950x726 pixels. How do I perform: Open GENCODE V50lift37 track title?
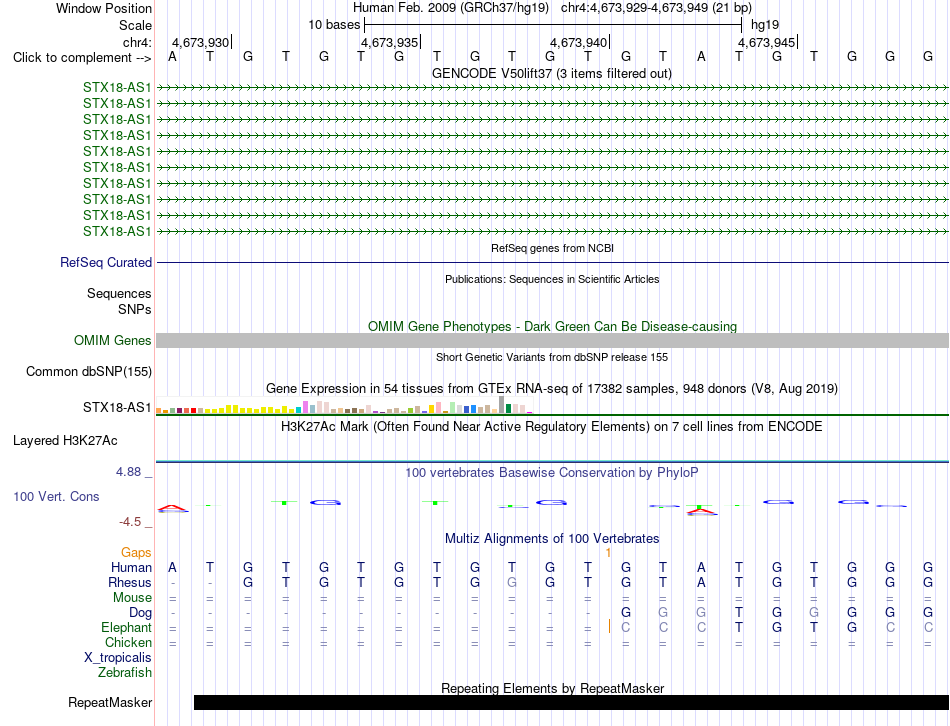[551, 73]
